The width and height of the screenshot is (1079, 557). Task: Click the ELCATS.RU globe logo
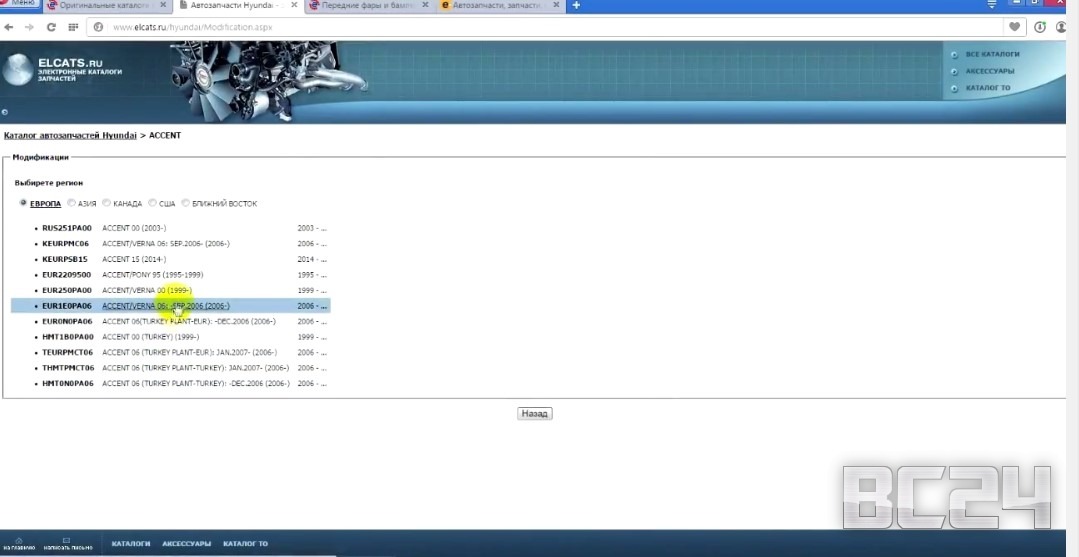tap(18, 71)
